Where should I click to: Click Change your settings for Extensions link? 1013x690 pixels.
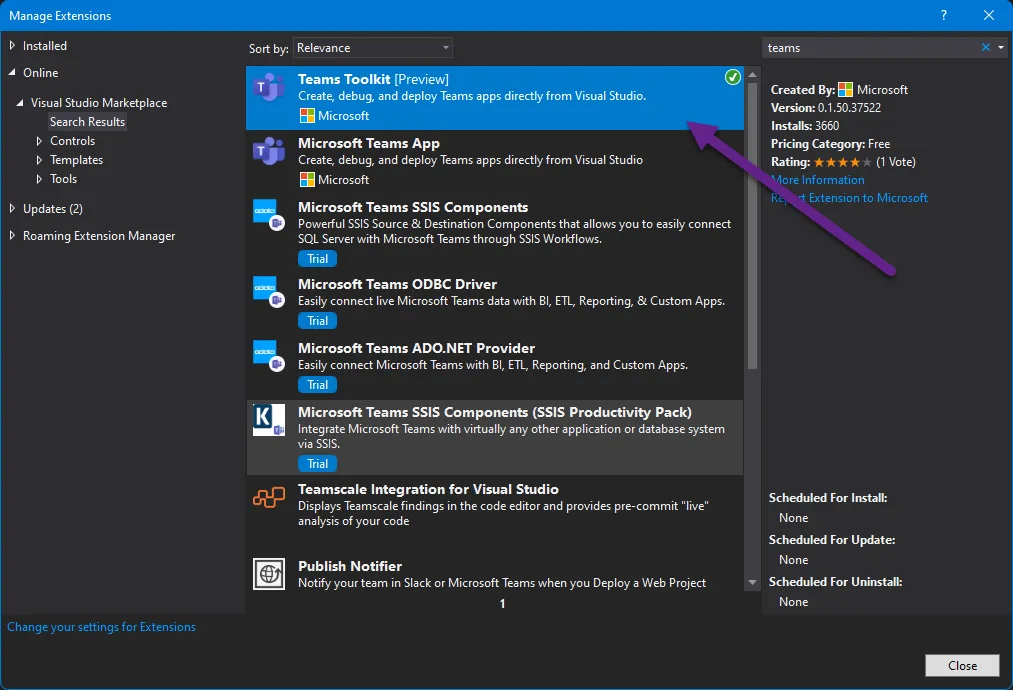pyautogui.click(x=101, y=627)
